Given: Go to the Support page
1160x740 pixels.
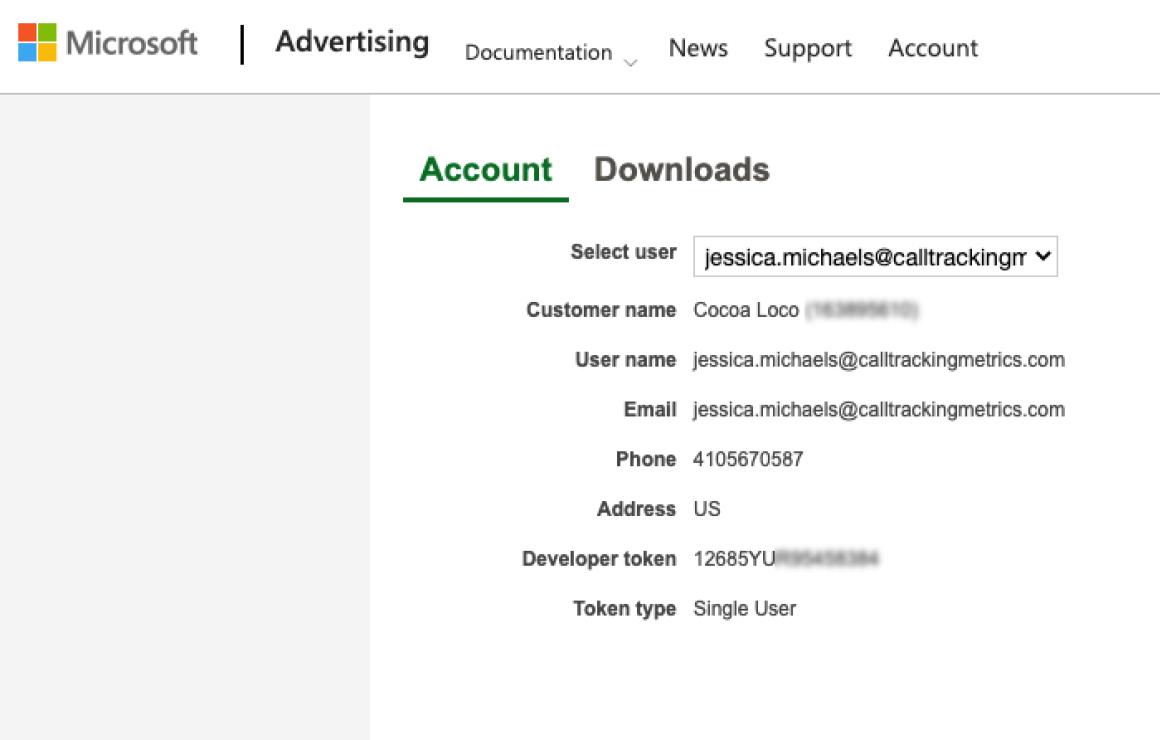Looking at the screenshot, I should [808, 48].
